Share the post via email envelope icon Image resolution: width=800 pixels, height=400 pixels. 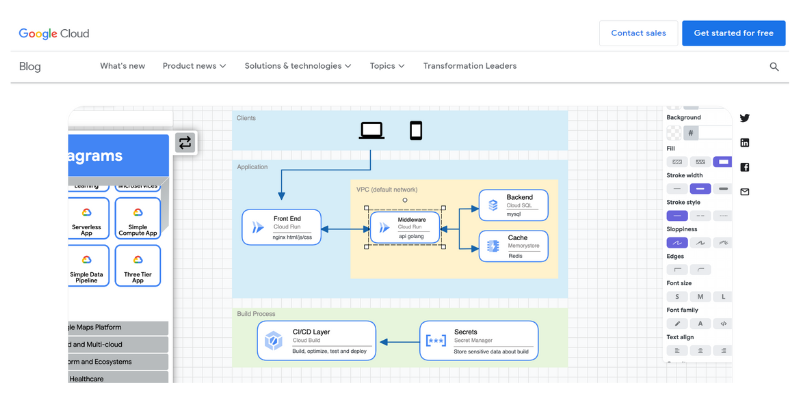tap(744, 192)
